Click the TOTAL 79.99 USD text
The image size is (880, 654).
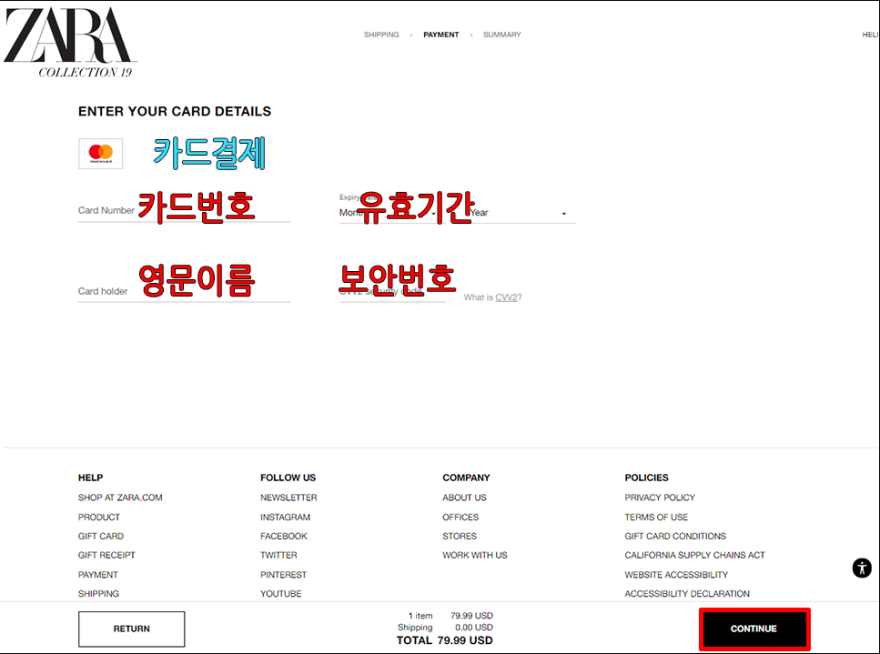click(x=444, y=641)
